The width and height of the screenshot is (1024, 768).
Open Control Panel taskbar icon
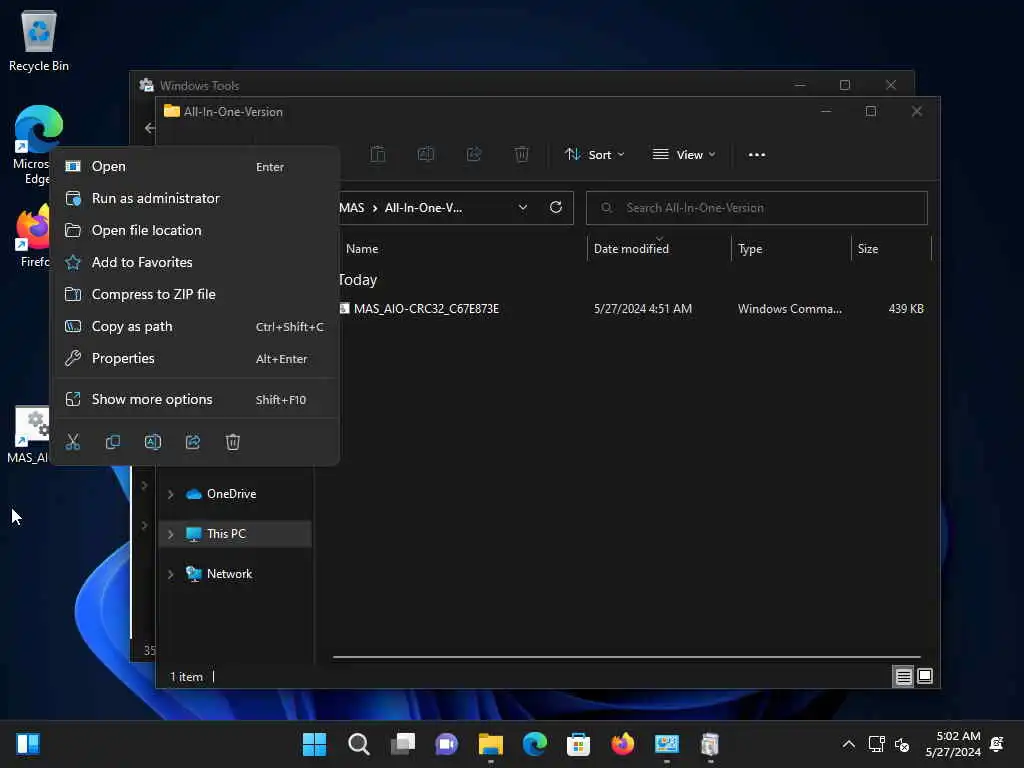click(666, 744)
